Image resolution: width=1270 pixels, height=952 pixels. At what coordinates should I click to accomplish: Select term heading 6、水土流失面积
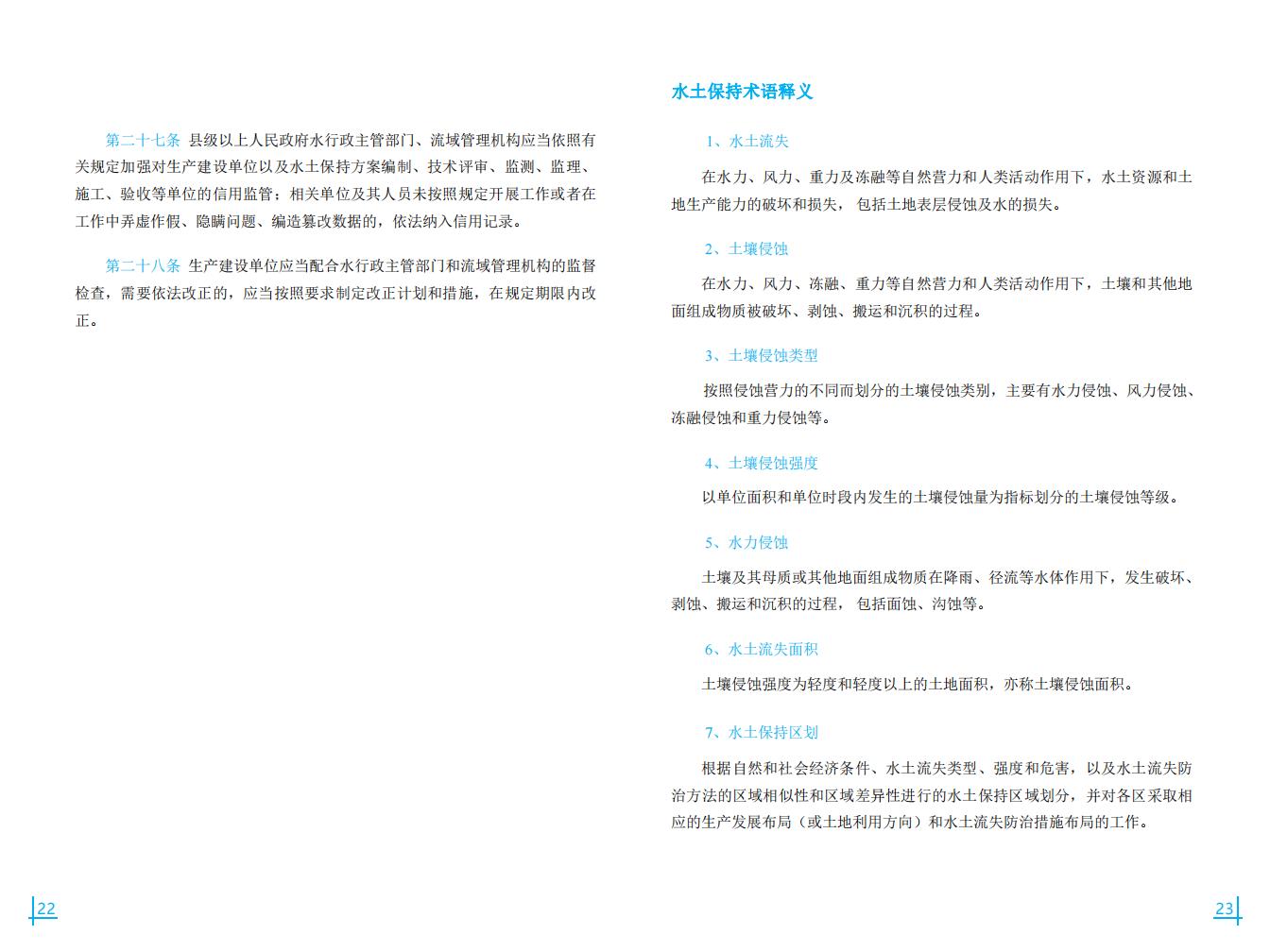tap(761, 650)
